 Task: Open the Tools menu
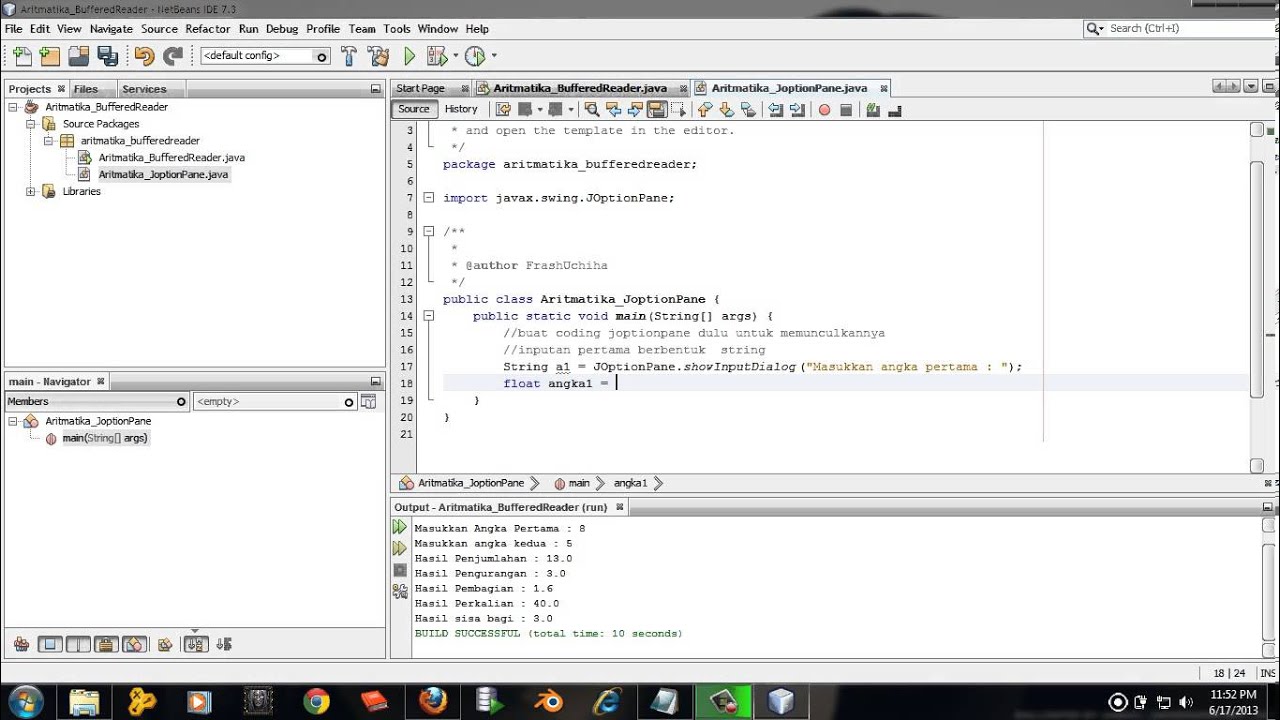coord(397,29)
